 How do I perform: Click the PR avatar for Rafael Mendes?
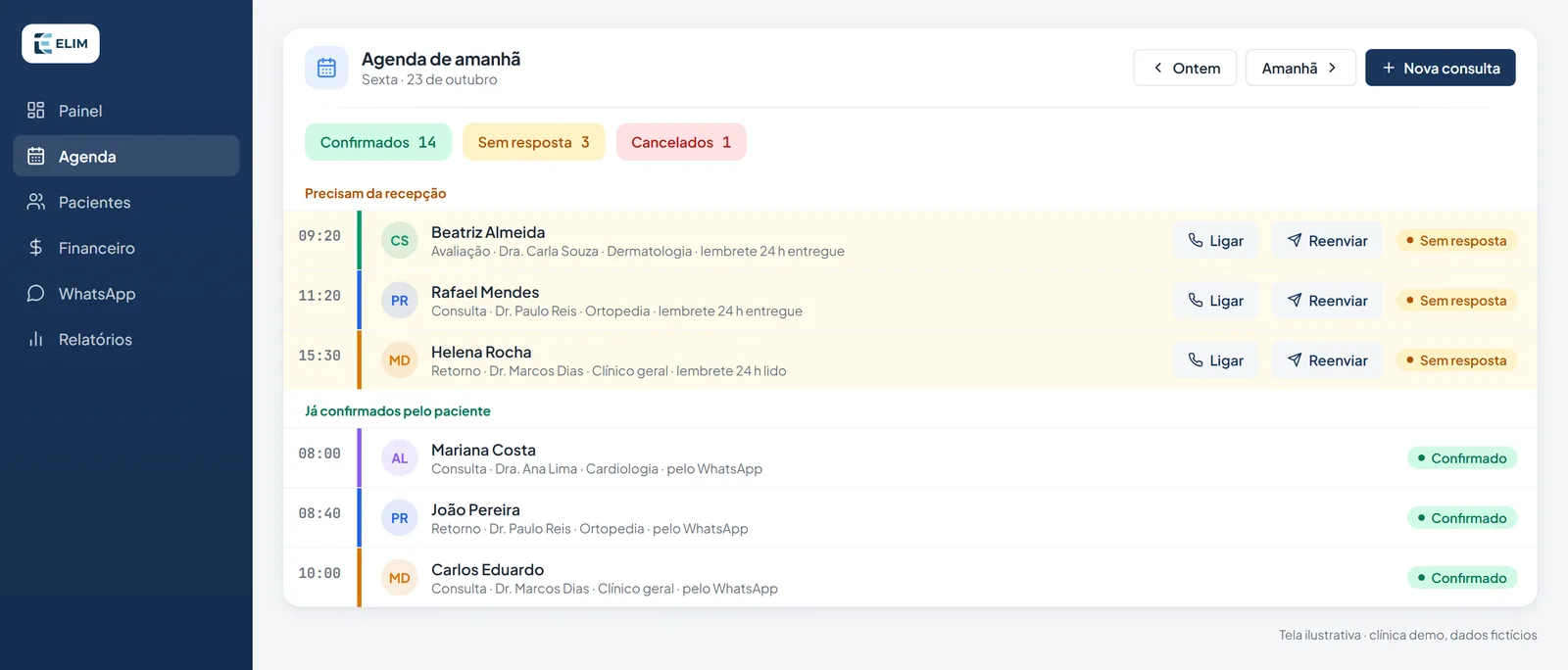pos(400,301)
